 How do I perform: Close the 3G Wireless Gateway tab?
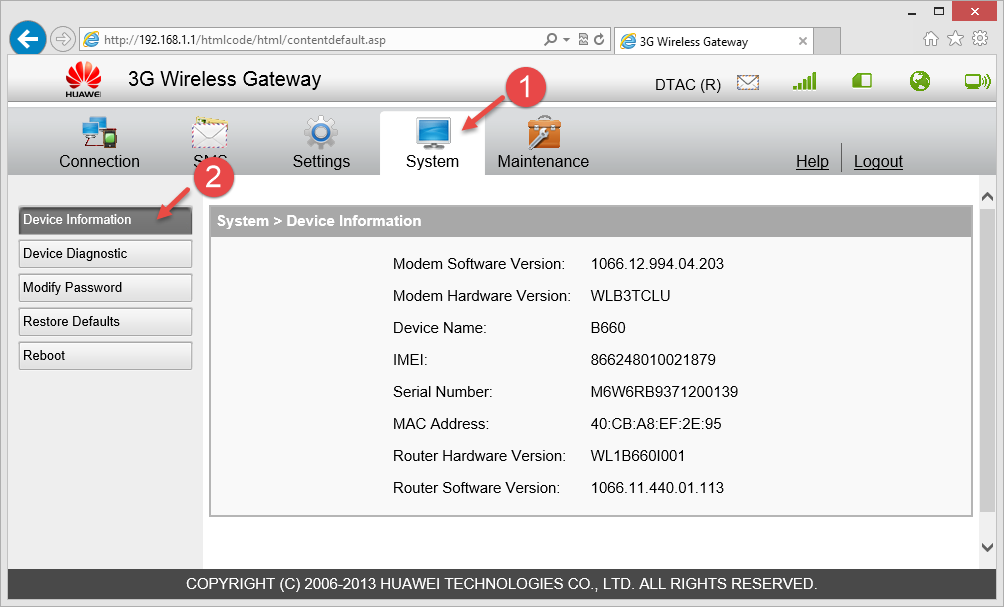(802, 42)
